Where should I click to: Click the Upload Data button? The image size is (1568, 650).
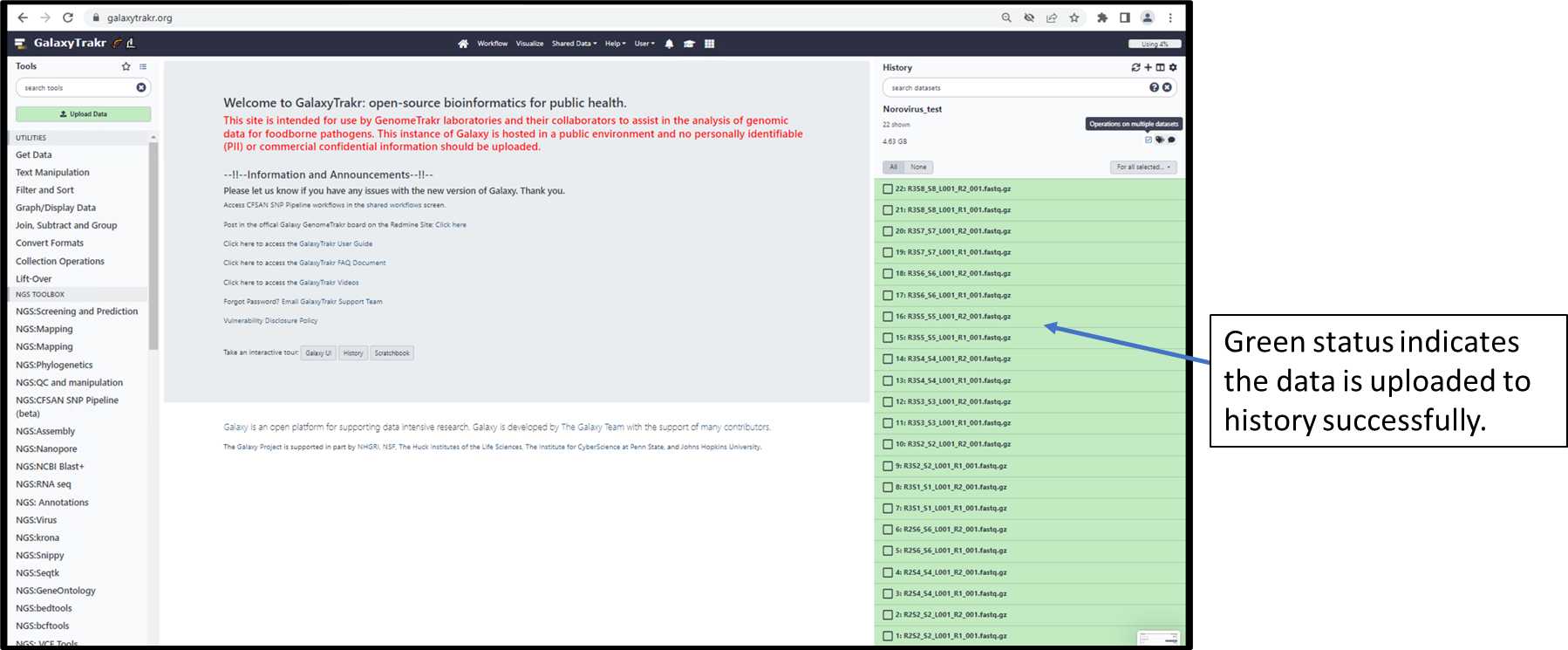pyautogui.click(x=83, y=114)
